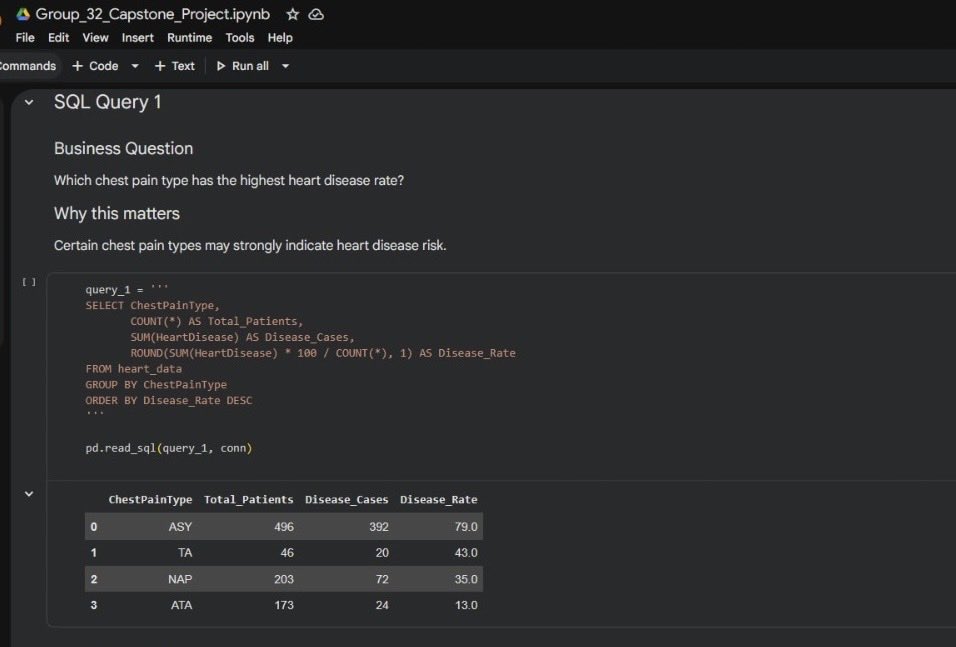Open the Commands palette button
This screenshot has height=647, width=956.
[x=27, y=66]
